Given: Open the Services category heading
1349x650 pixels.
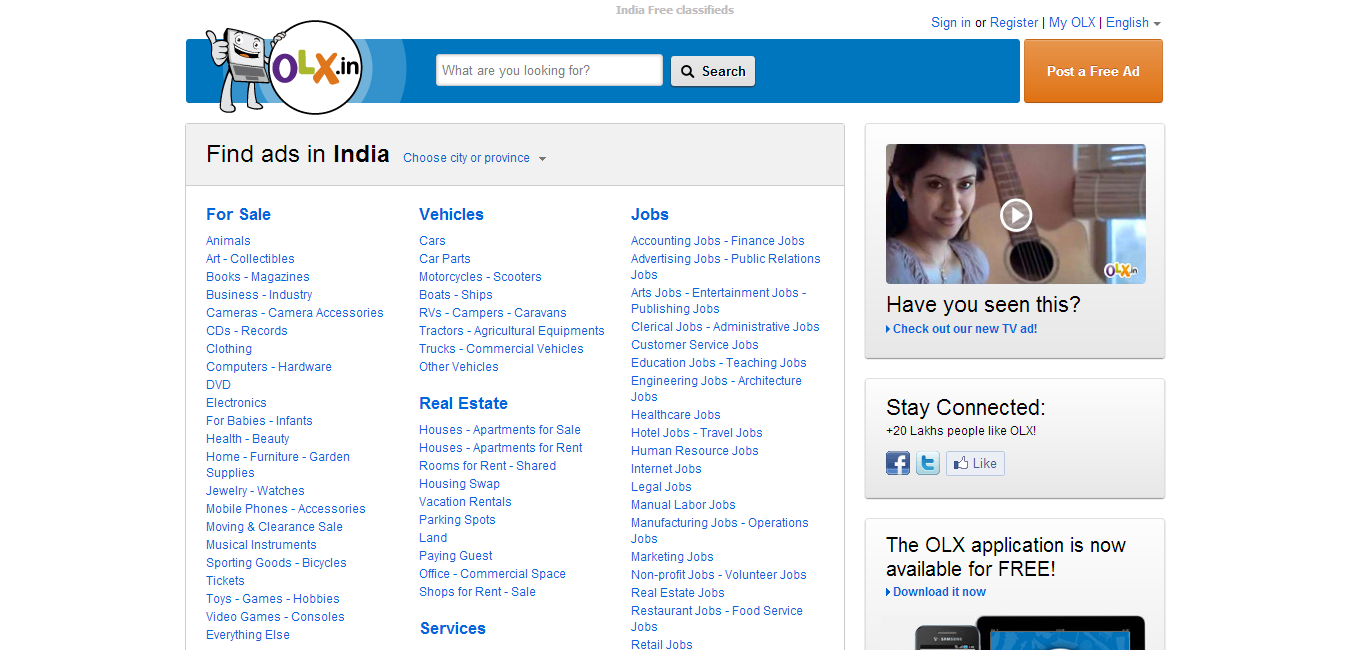Looking at the screenshot, I should (452, 628).
